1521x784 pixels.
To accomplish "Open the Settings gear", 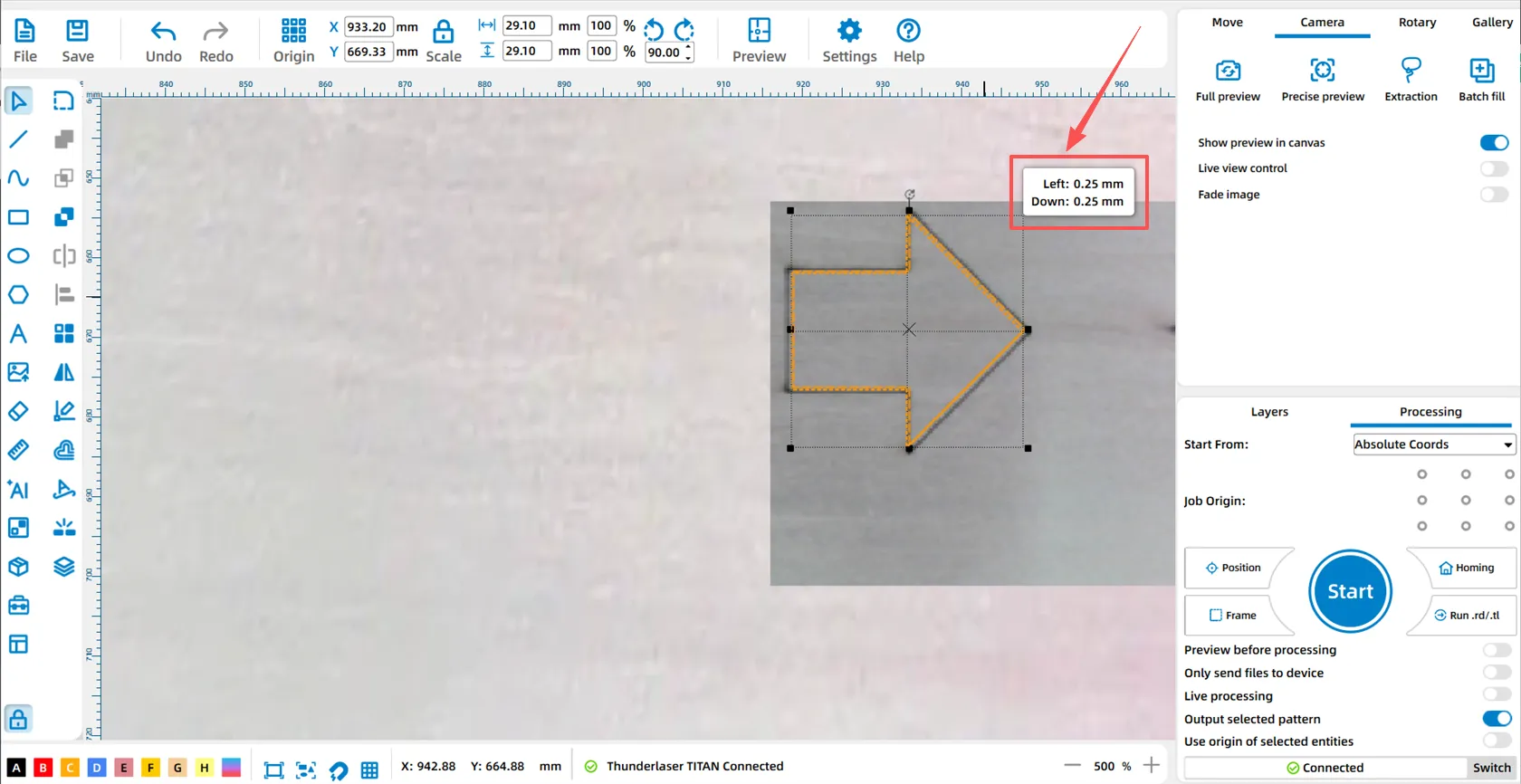I will [848, 32].
